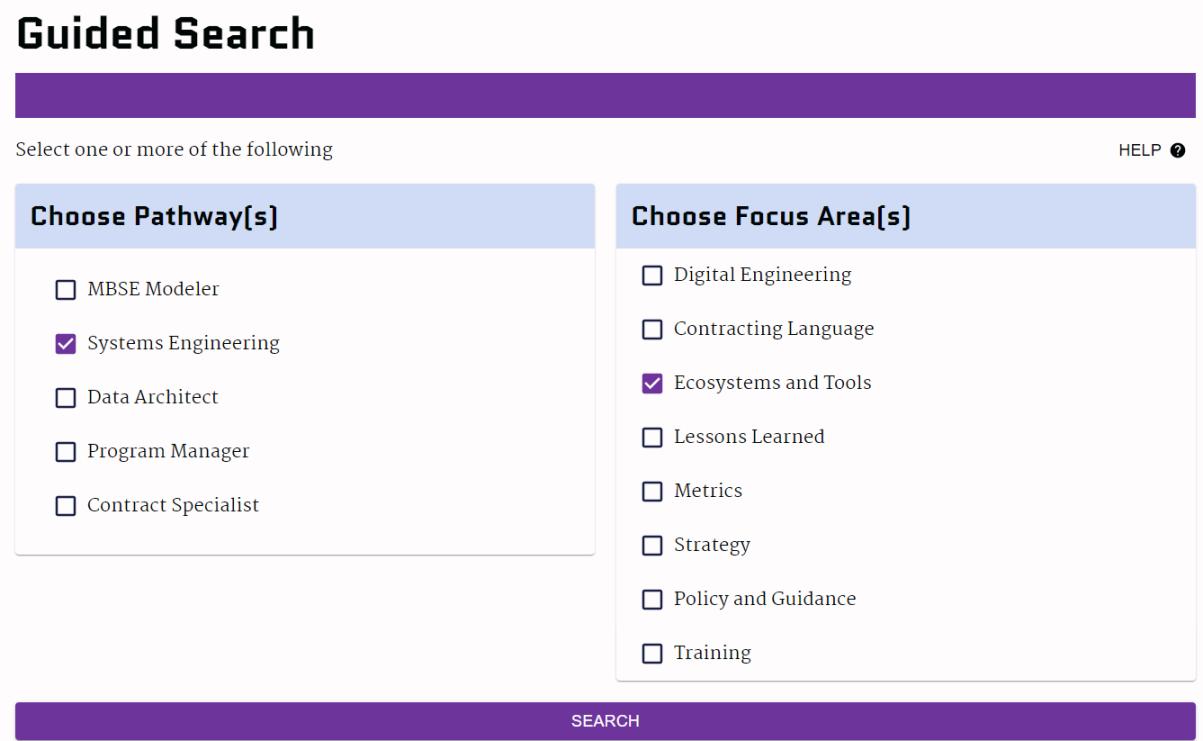
Task: Select the Strategy checkbox
Action: coord(652,545)
